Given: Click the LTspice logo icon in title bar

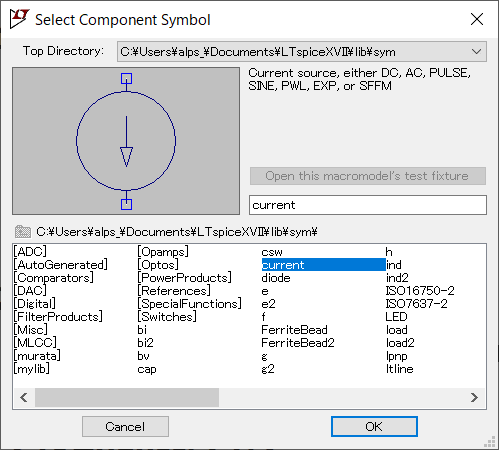Looking at the screenshot, I should 19,19.
